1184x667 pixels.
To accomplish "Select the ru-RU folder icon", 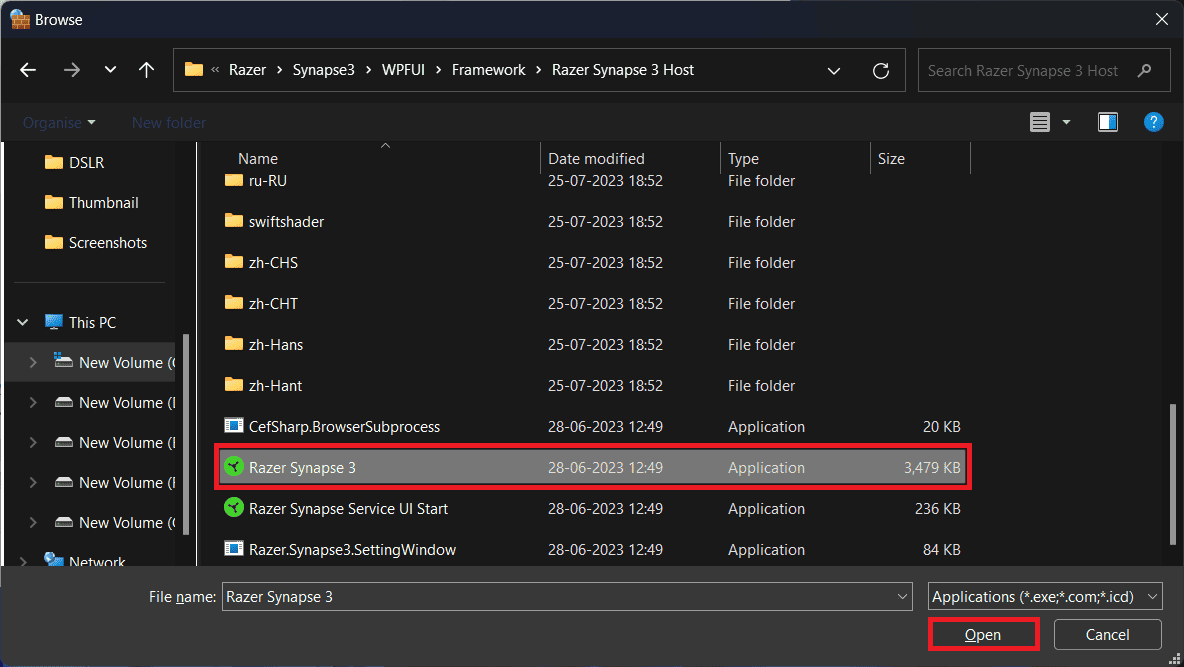I will pyautogui.click(x=234, y=181).
